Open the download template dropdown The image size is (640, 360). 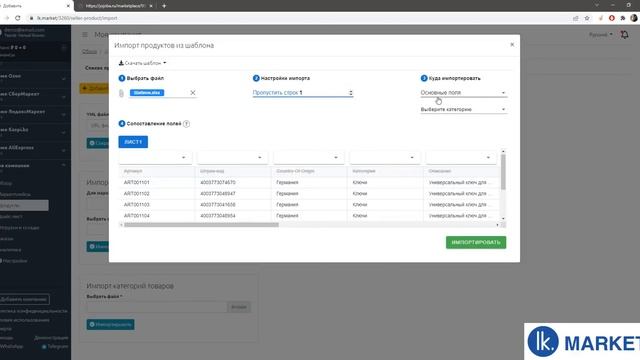tap(142, 63)
